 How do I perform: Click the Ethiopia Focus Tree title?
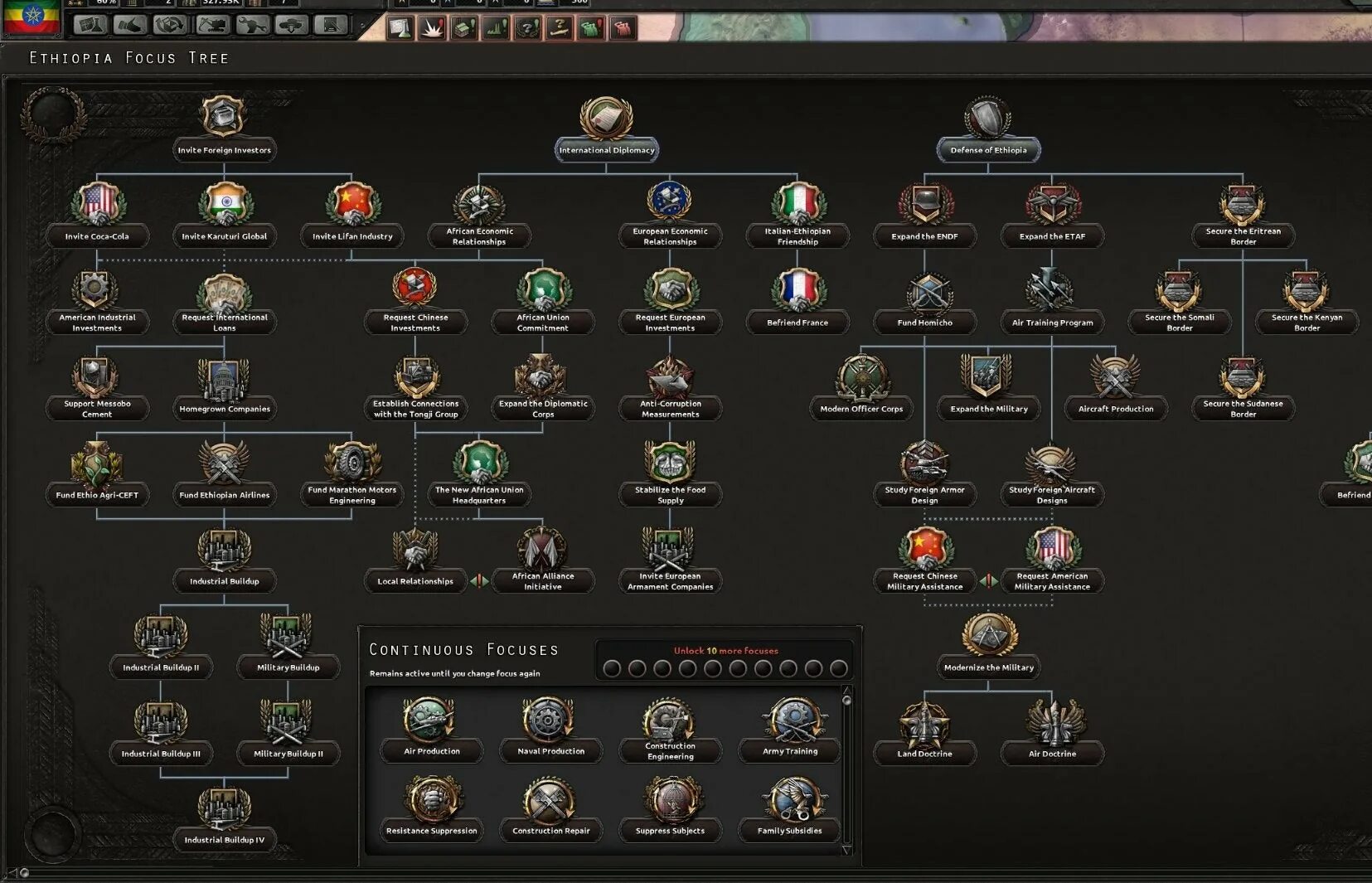point(128,58)
